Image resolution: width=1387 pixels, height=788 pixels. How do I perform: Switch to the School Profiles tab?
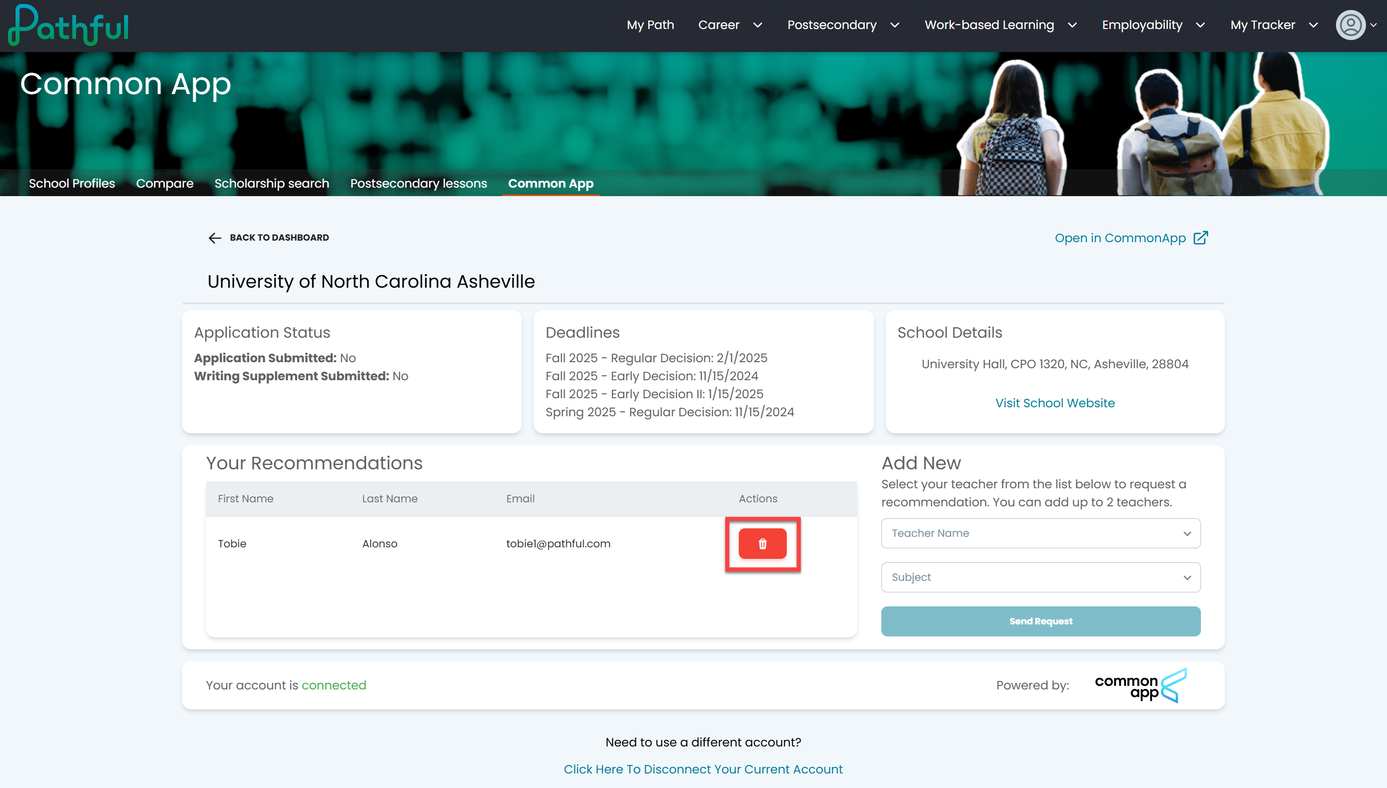tap(72, 184)
